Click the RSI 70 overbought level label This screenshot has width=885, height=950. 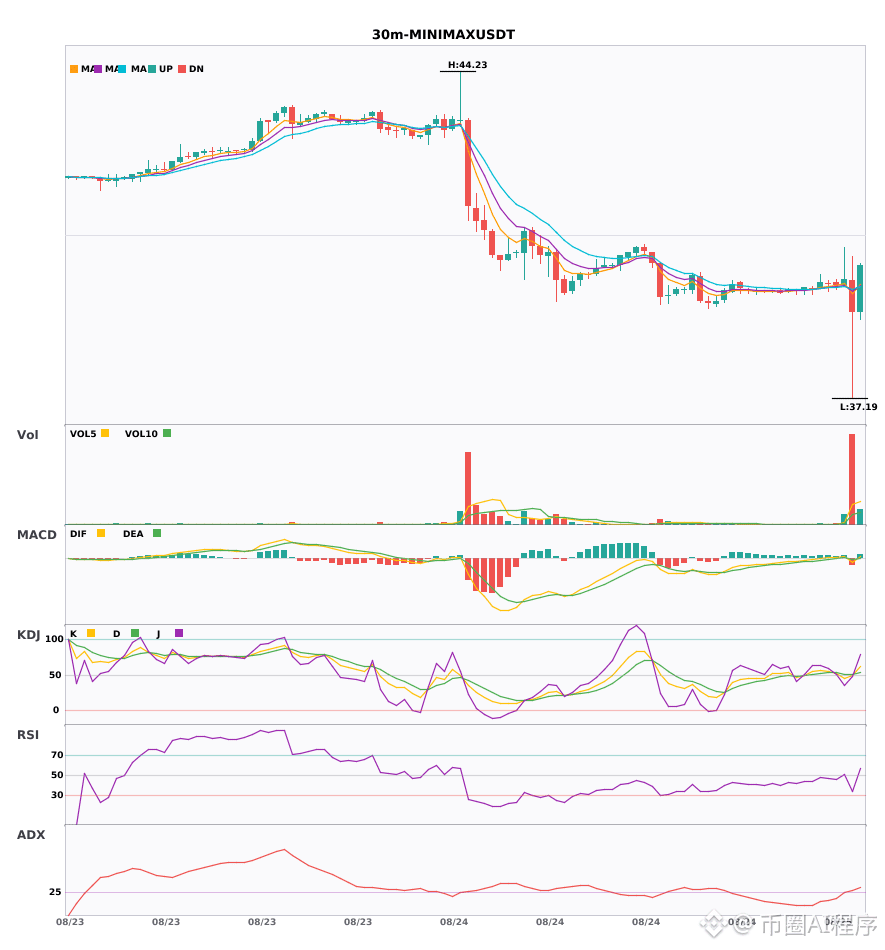coord(57,755)
